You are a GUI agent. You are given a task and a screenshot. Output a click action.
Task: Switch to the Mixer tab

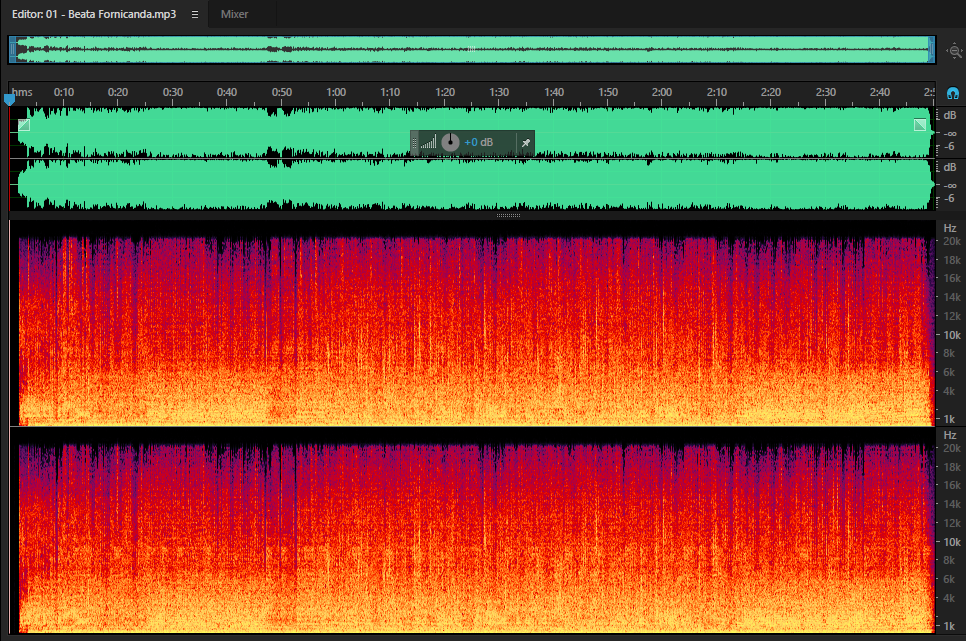[234, 14]
